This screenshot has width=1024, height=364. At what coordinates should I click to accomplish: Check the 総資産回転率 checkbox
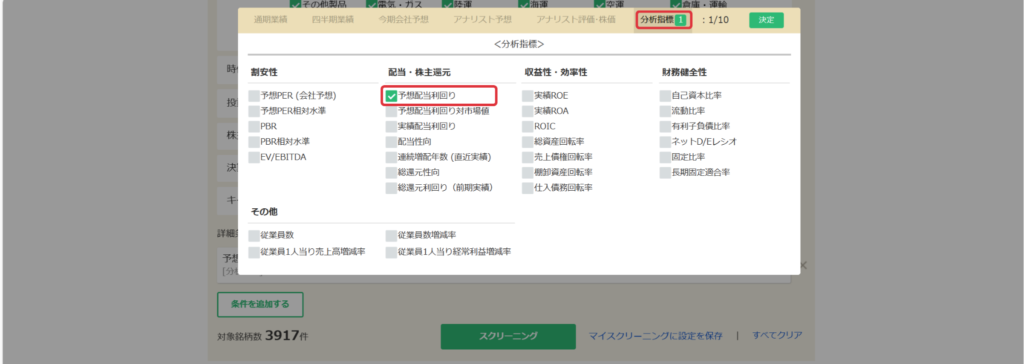(528, 142)
